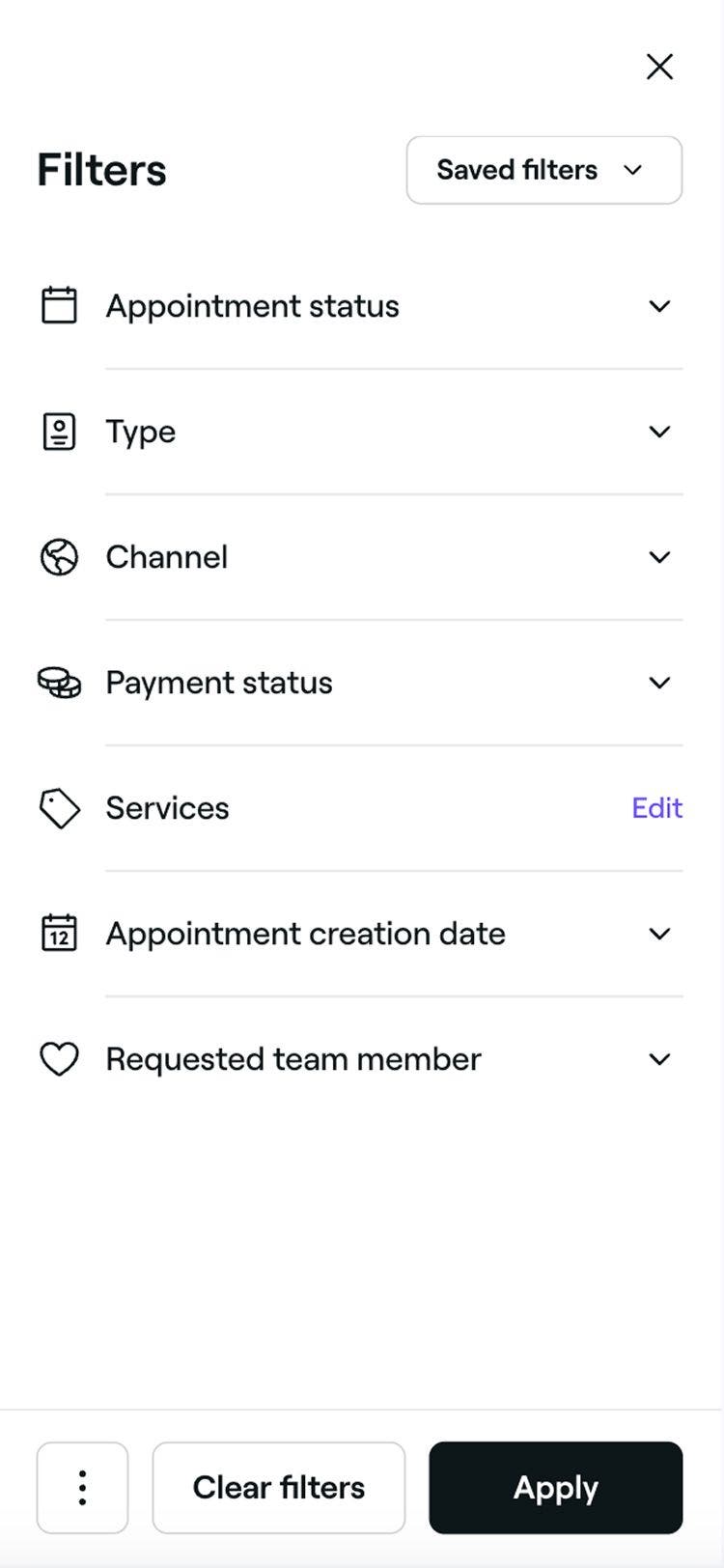Click the Clear filters button
The height and width of the screenshot is (1568, 724).
coord(279,1488)
